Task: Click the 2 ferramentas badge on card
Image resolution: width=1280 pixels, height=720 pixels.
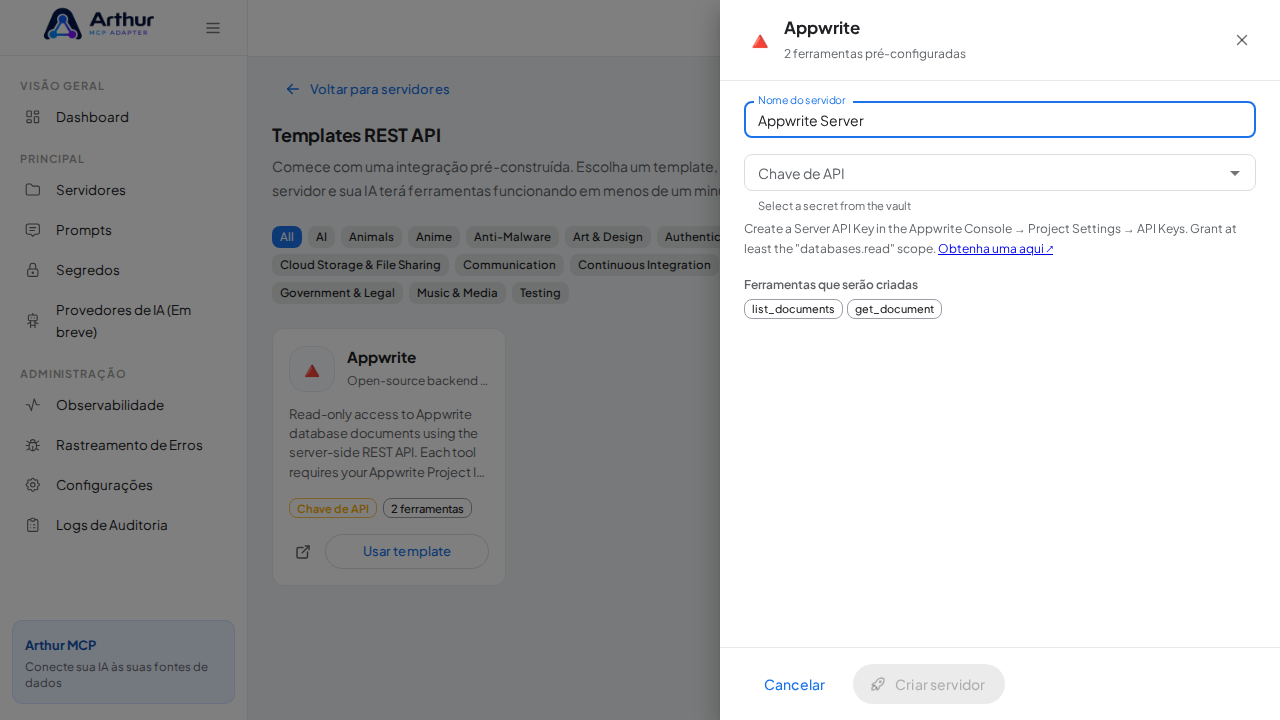Action: tap(427, 508)
